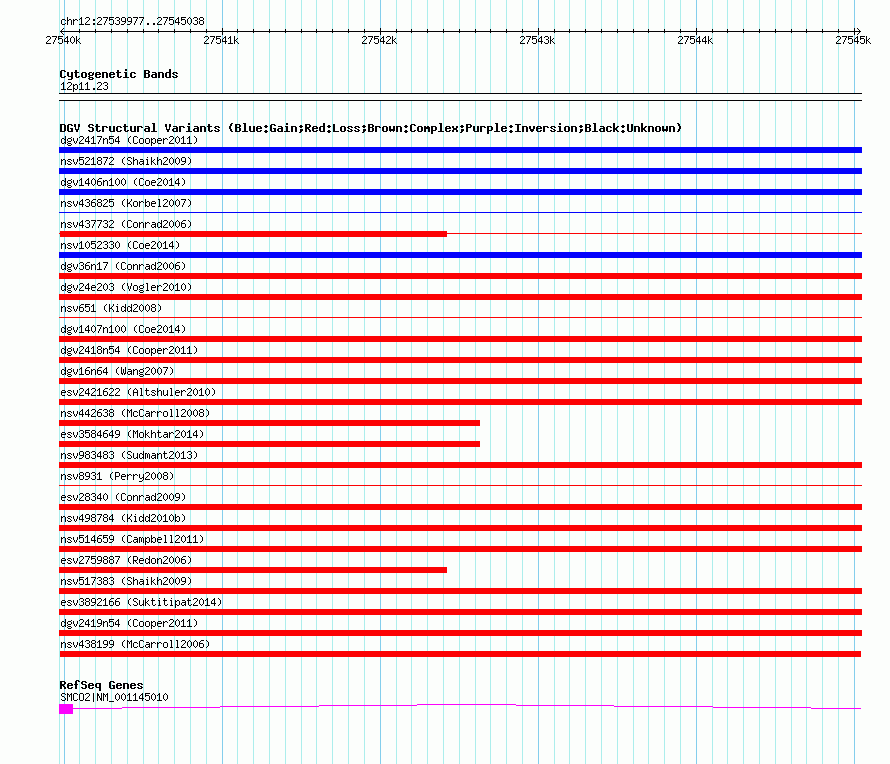
Task: Open variant dgv1406n100 (Coe2014)
Action: (x=123, y=182)
